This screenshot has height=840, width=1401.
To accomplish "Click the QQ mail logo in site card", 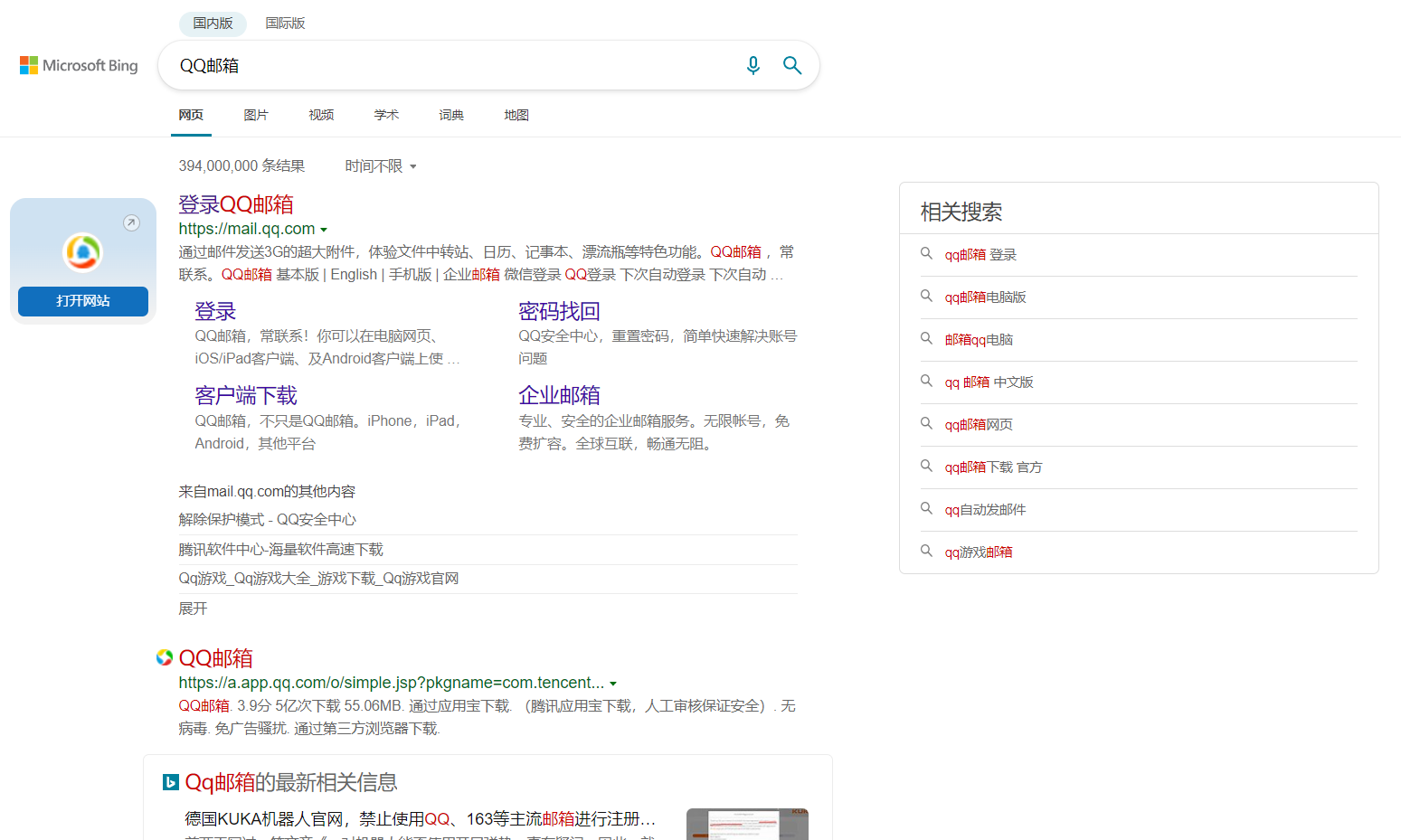I will [82, 252].
